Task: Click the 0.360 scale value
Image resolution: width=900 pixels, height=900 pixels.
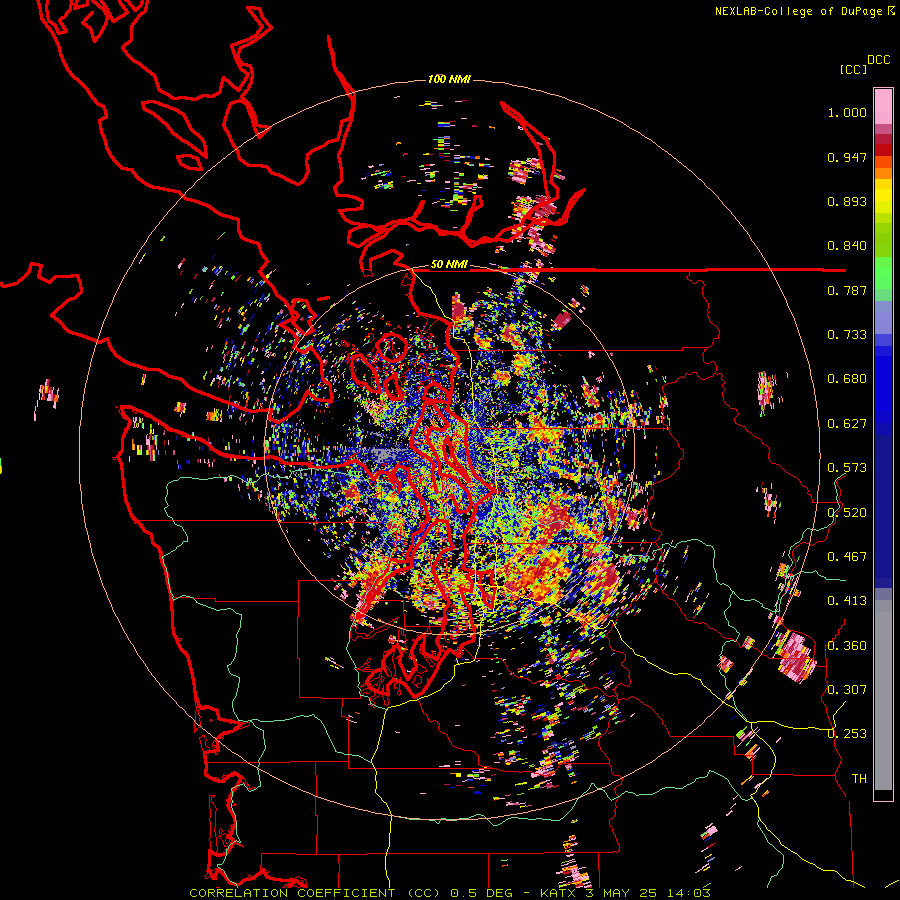Action: click(847, 646)
